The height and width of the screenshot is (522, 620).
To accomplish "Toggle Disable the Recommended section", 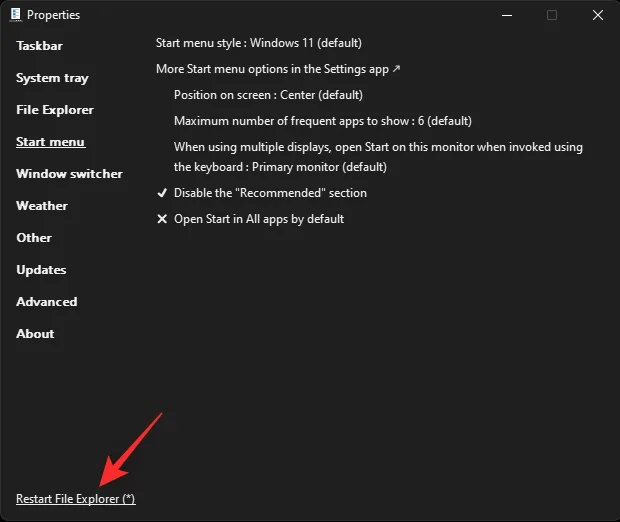I will tap(270, 193).
